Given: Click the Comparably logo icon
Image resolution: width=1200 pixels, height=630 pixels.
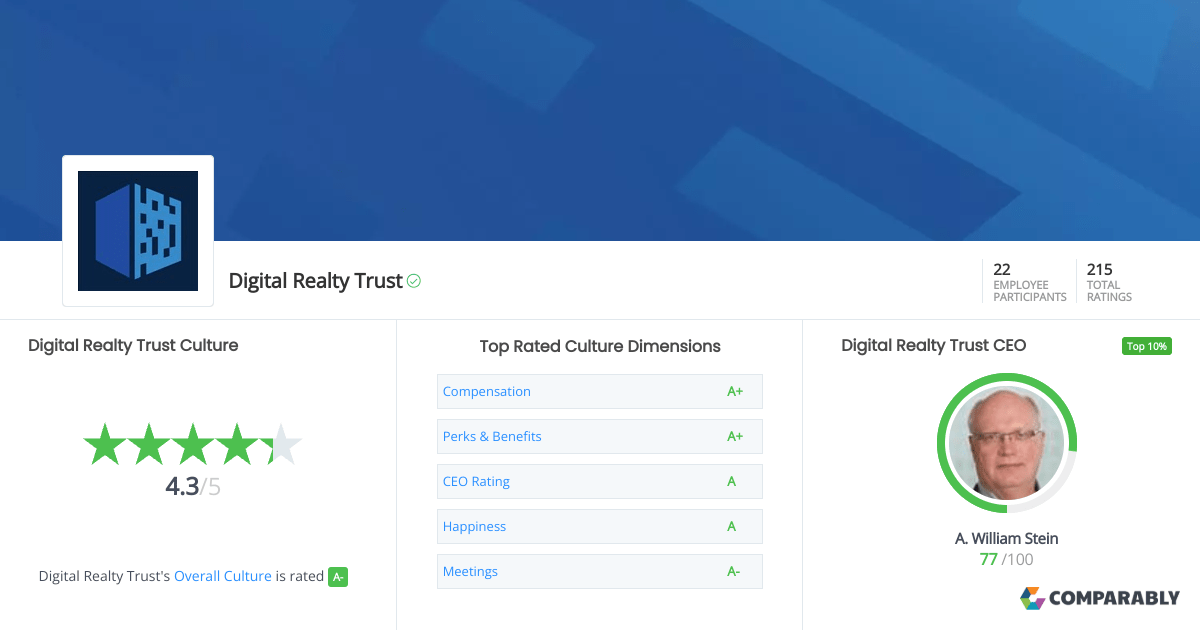Looking at the screenshot, I should coord(1032,598).
